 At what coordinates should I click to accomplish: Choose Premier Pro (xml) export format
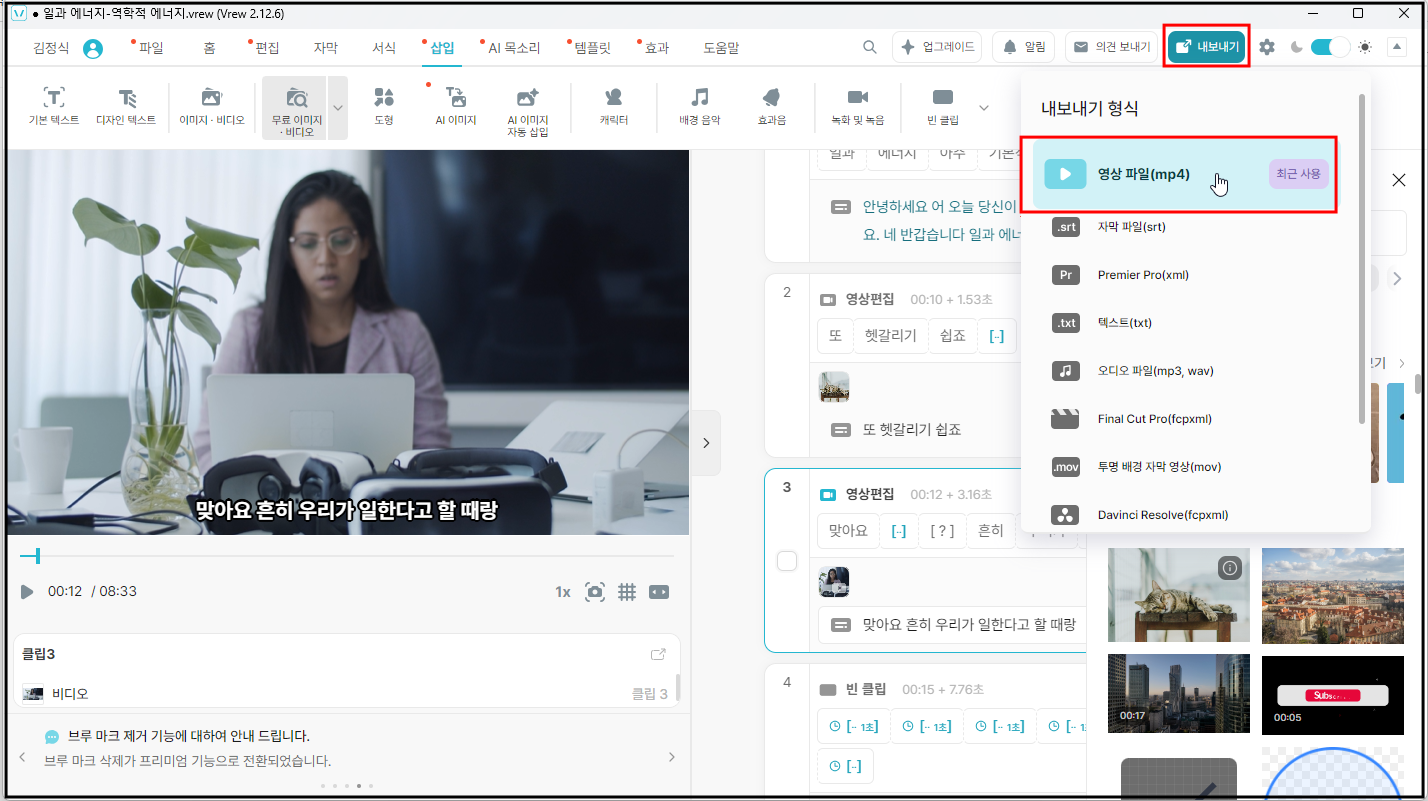[1189, 275]
